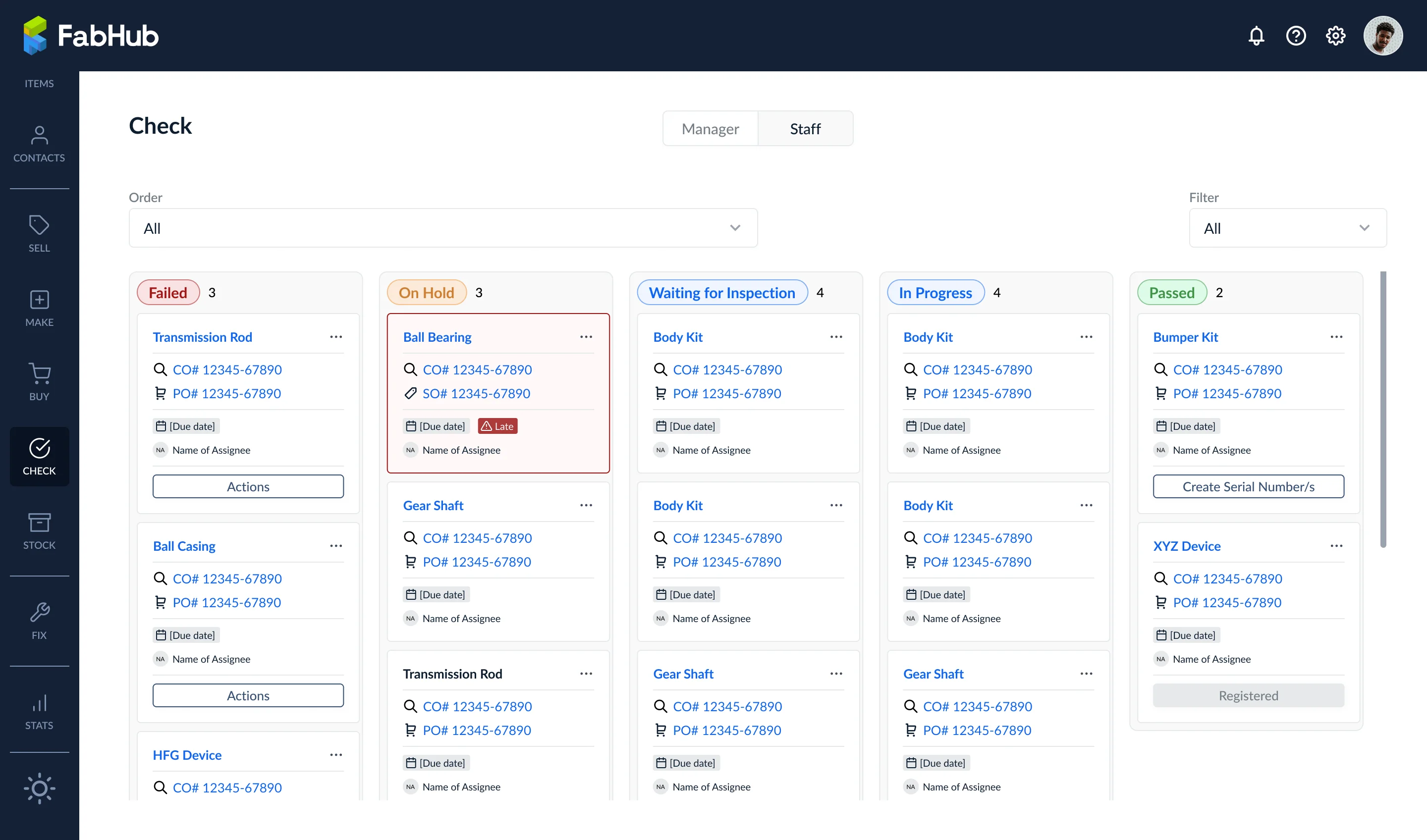This screenshot has width=1427, height=840.
Task: Open the Ball Bearing item link
Action: [x=437, y=337]
